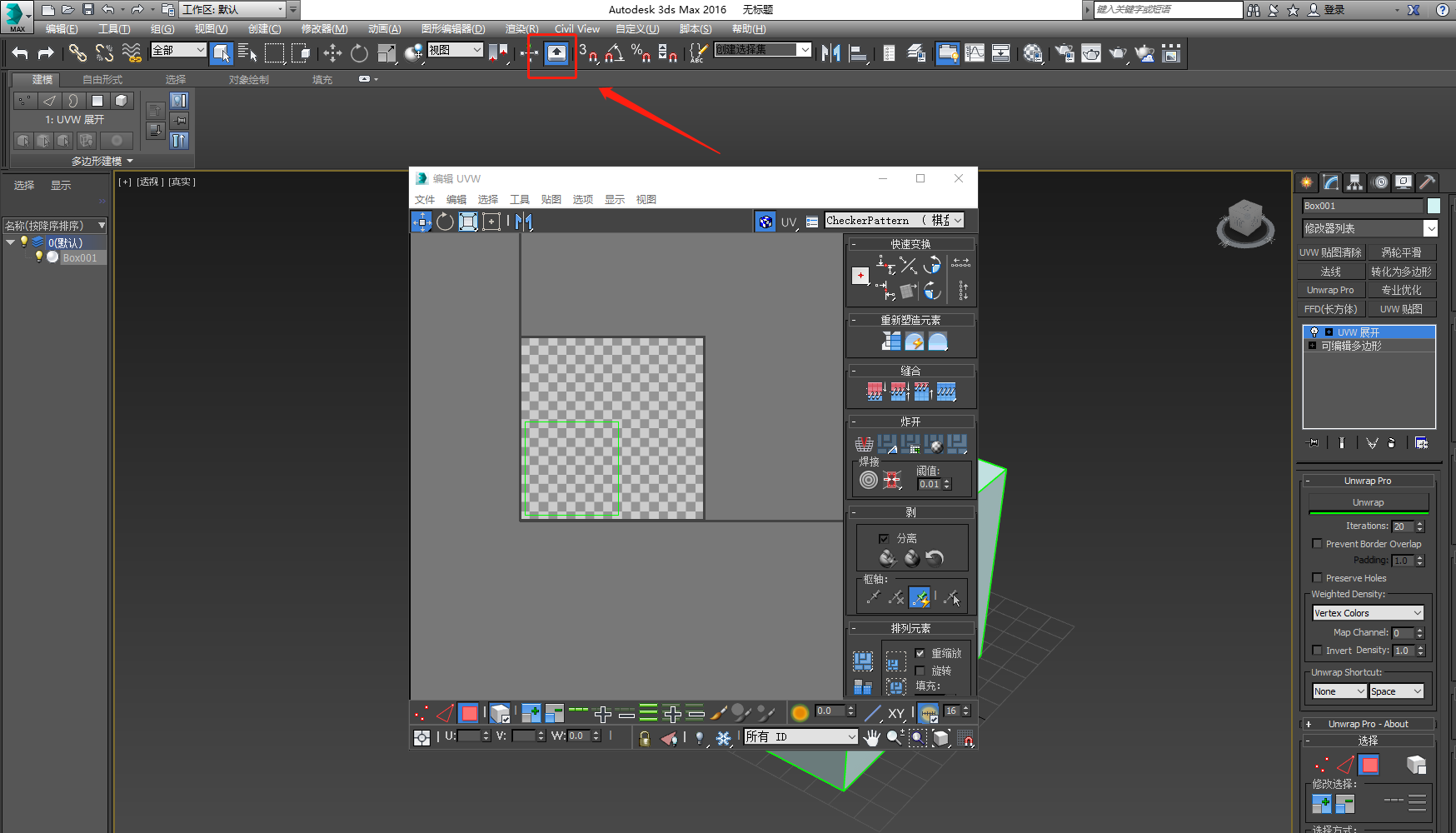Click the FFD(长方体) modifier button
The width and height of the screenshot is (1456, 833).
(x=1330, y=309)
